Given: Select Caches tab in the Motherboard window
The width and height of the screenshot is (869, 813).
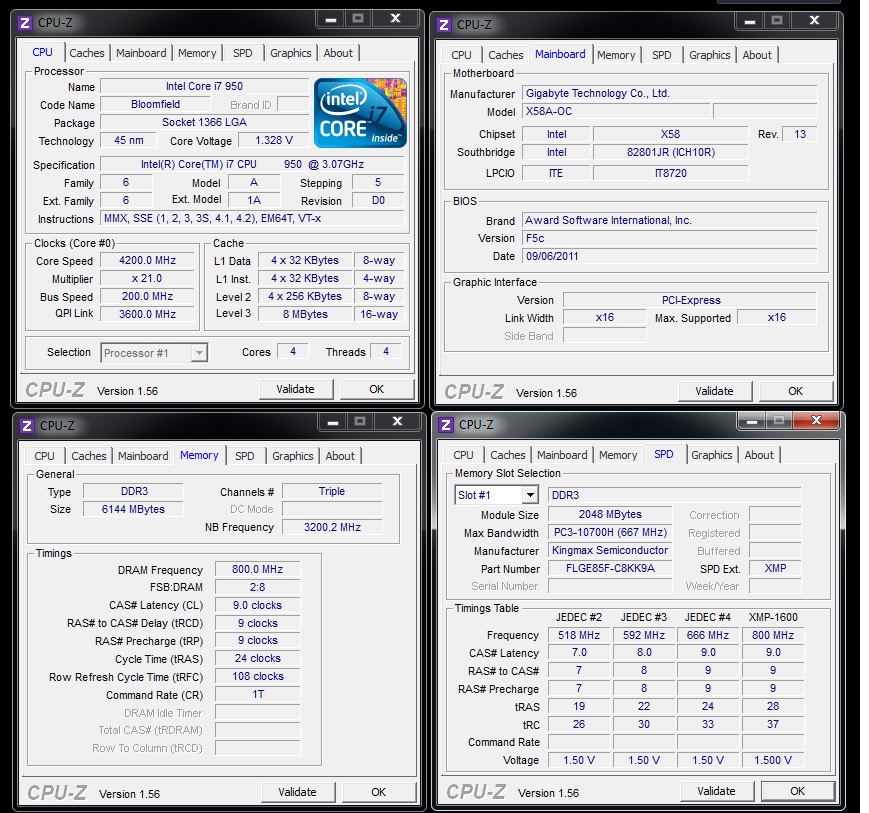Looking at the screenshot, I should tap(505, 55).
